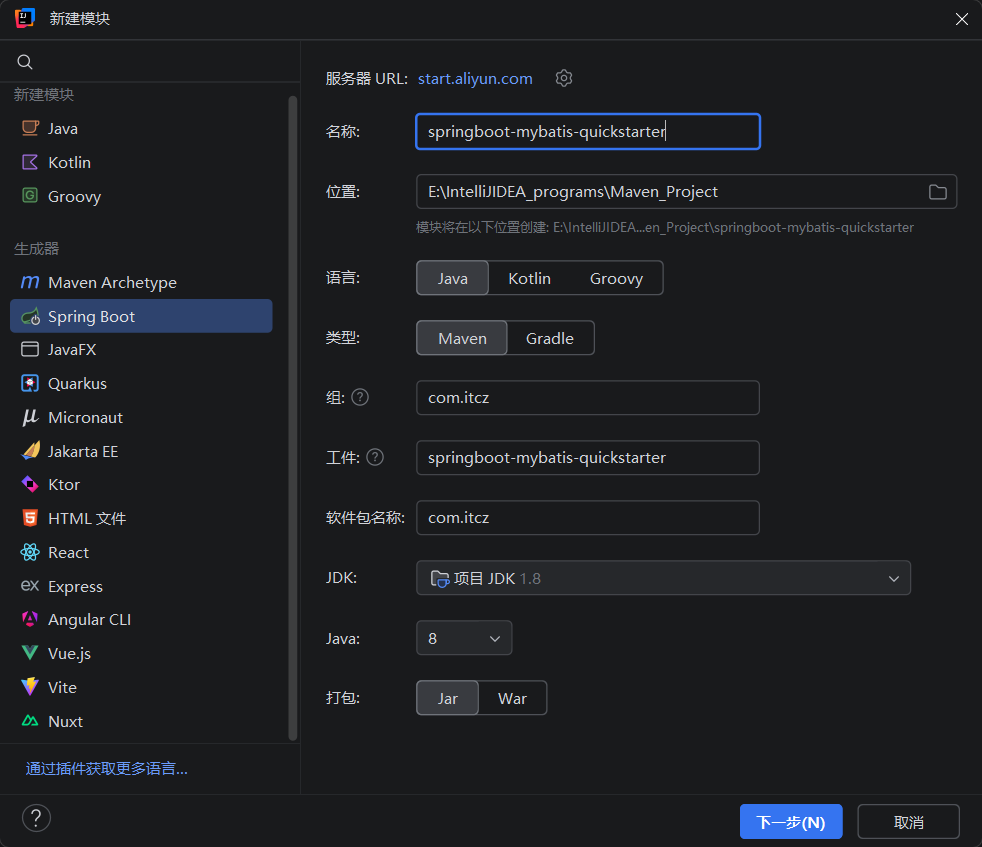The image size is (982, 847).
Task: Open dialog help question mark button
Action: [x=36, y=818]
